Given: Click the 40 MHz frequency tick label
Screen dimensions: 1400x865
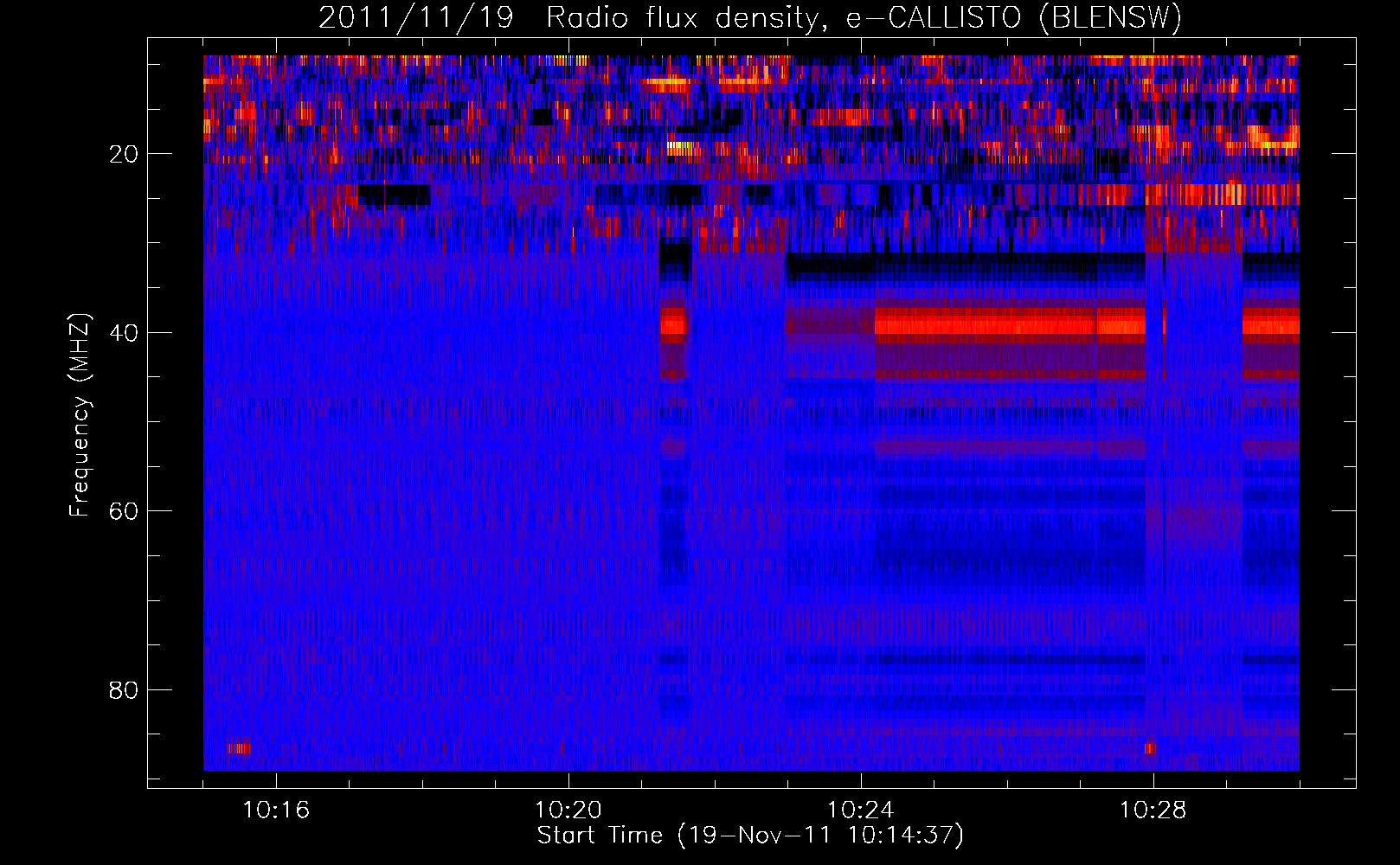Looking at the screenshot, I should pyautogui.click(x=125, y=333).
